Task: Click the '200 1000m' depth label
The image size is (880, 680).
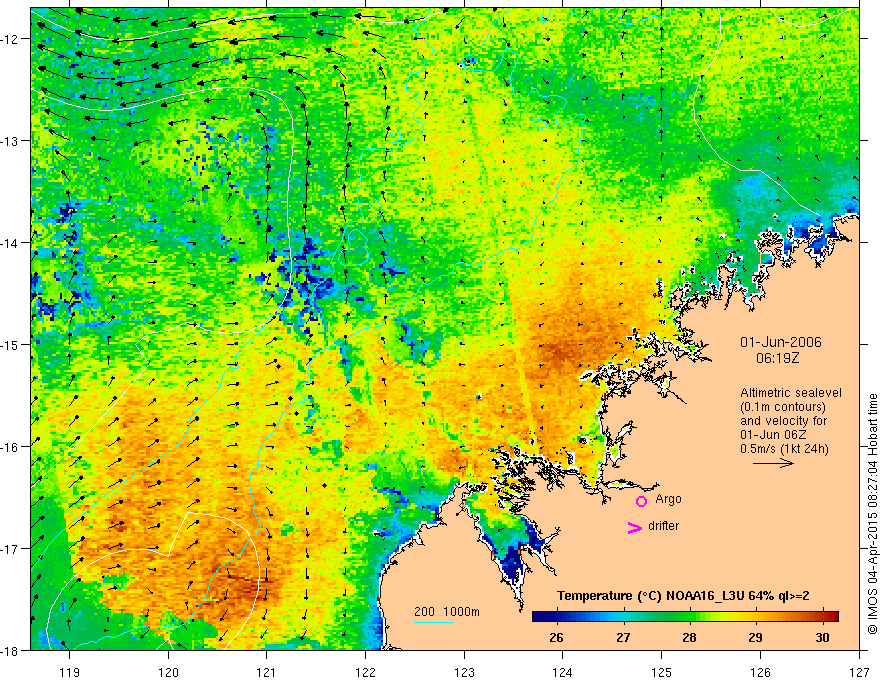Action: tap(447, 612)
